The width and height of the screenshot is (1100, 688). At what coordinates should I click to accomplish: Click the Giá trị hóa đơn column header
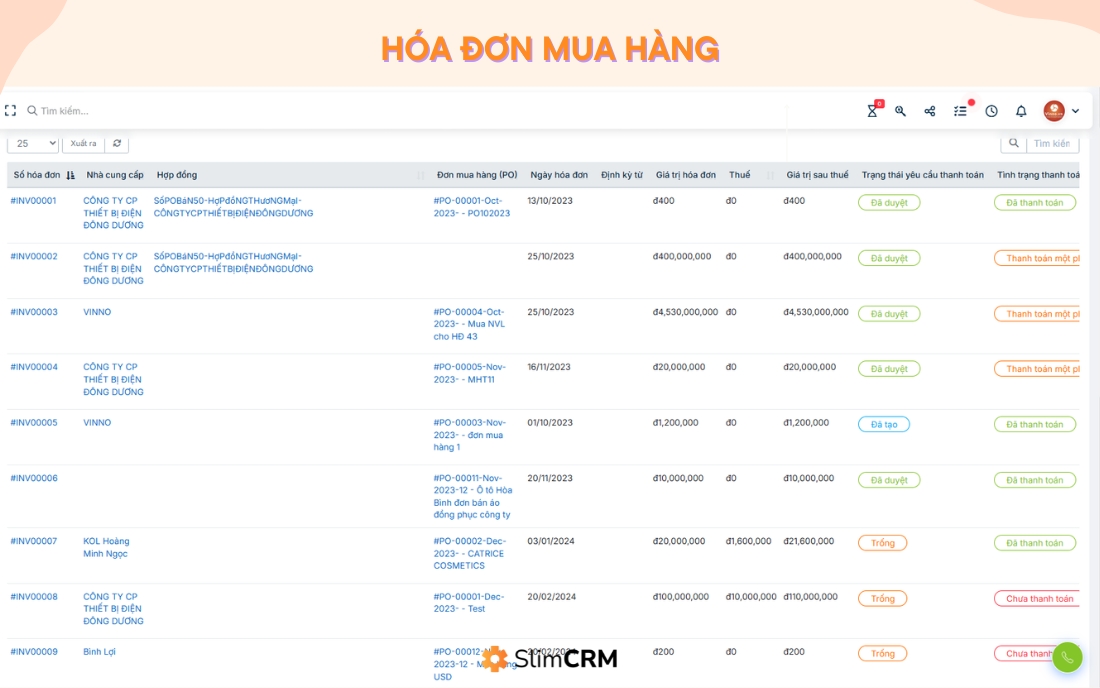[685, 175]
